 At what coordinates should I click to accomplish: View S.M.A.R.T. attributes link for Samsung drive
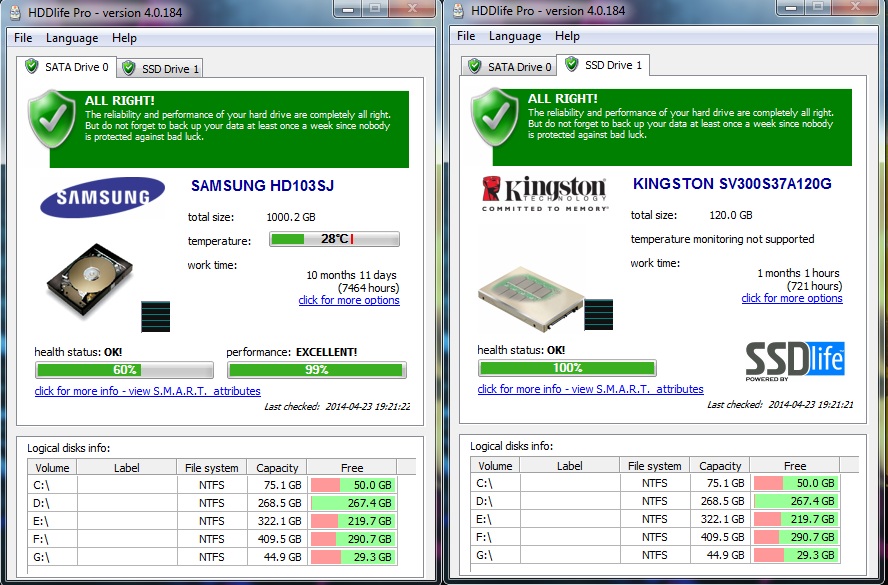coord(147,391)
